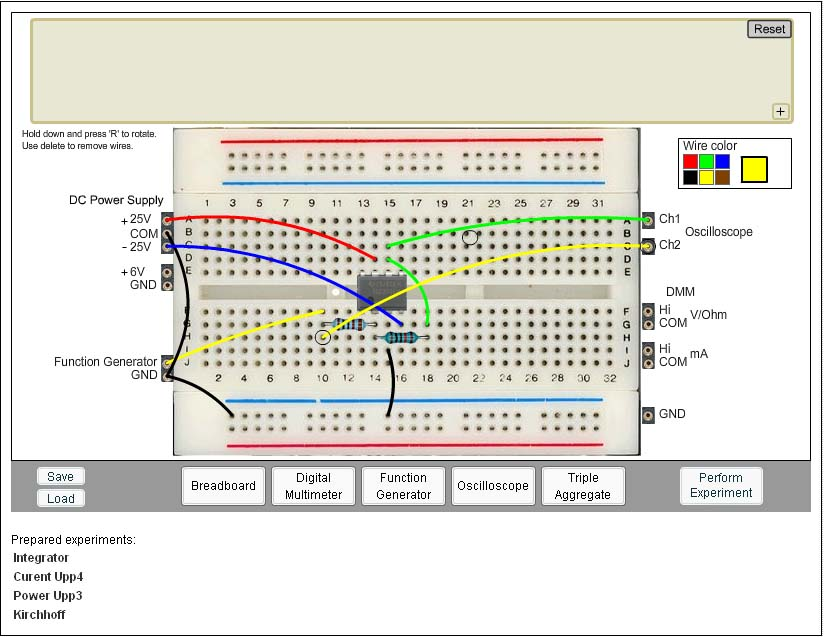Click the DMM mA COM terminal
824x637 pixels.
(x=648, y=363)
